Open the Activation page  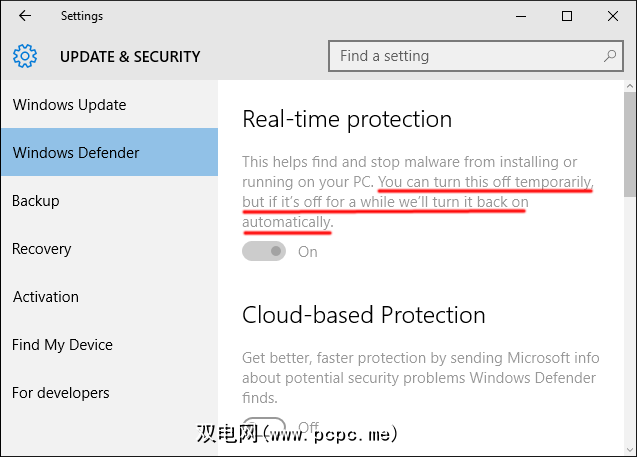pos(46,297)
